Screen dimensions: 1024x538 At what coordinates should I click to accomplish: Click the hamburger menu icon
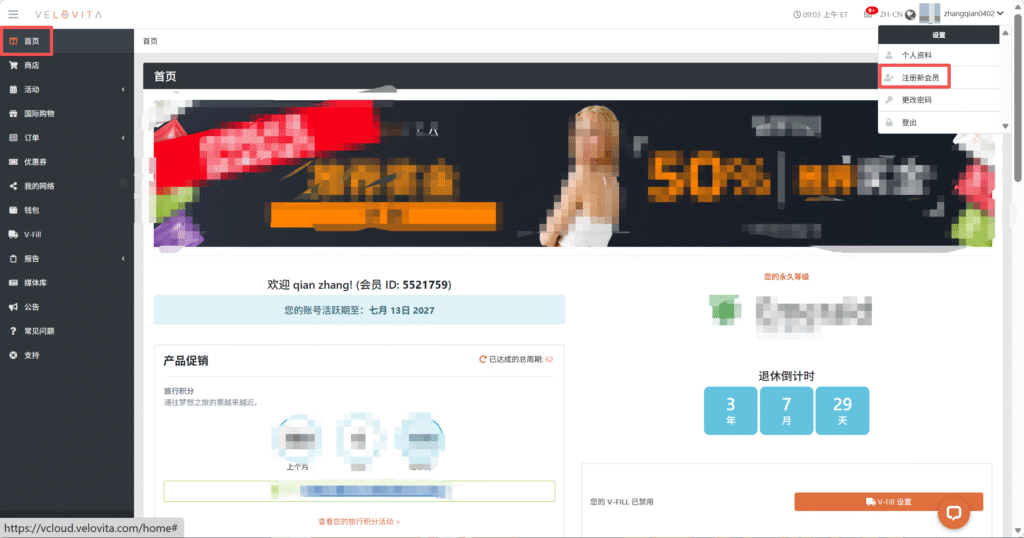pos(13,14)
